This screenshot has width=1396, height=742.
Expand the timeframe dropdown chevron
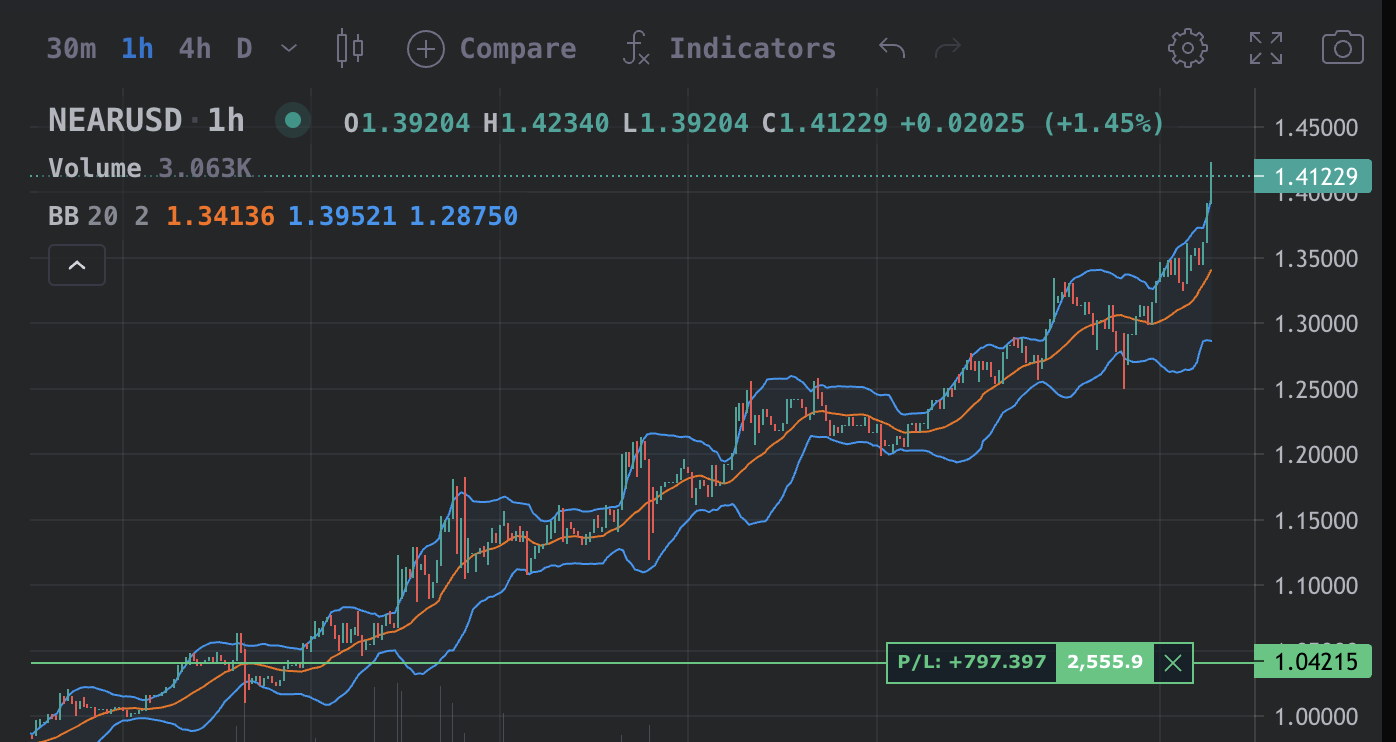(x=289, y=48)
